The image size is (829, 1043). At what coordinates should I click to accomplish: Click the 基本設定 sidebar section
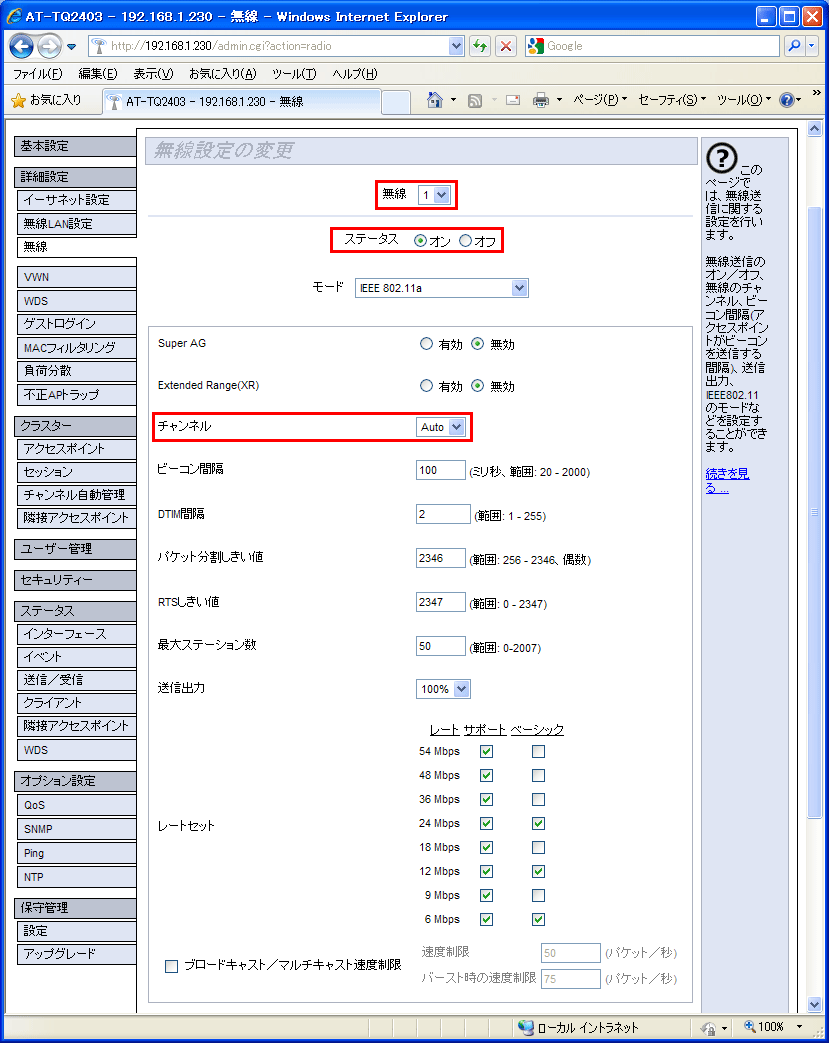[x=75, y=146]
